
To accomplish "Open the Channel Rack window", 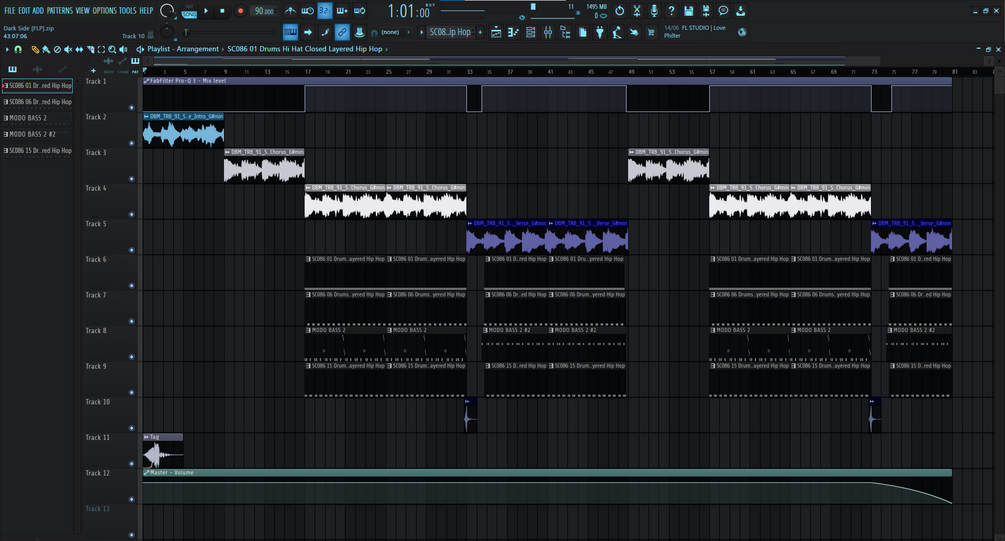I will coord(531,32).
